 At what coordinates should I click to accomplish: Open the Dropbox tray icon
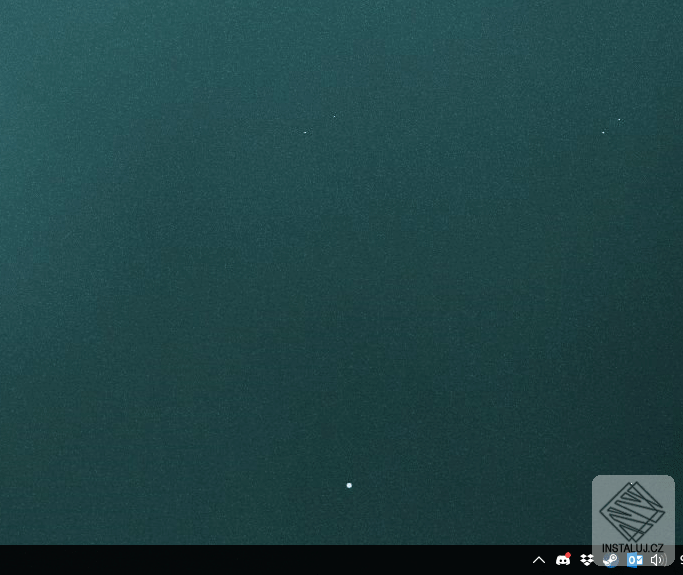[x=587, y=560]
